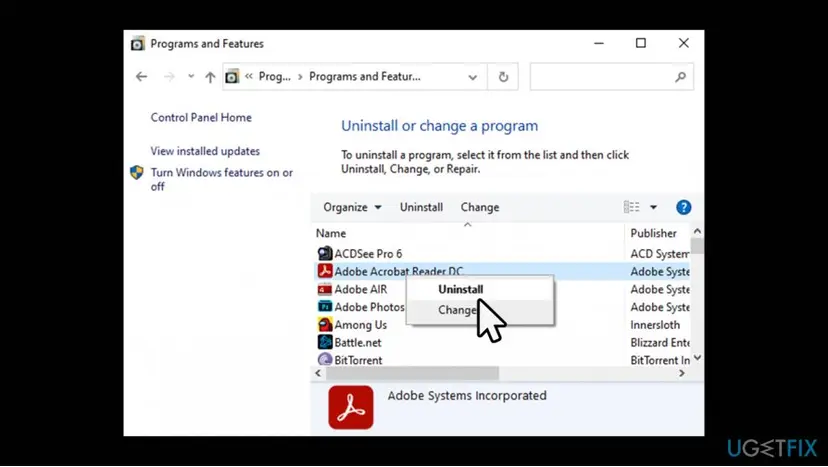Click the Blizzard Entertainment publisher cell
Screen dimensions: 828x467
tap(660, 342)
